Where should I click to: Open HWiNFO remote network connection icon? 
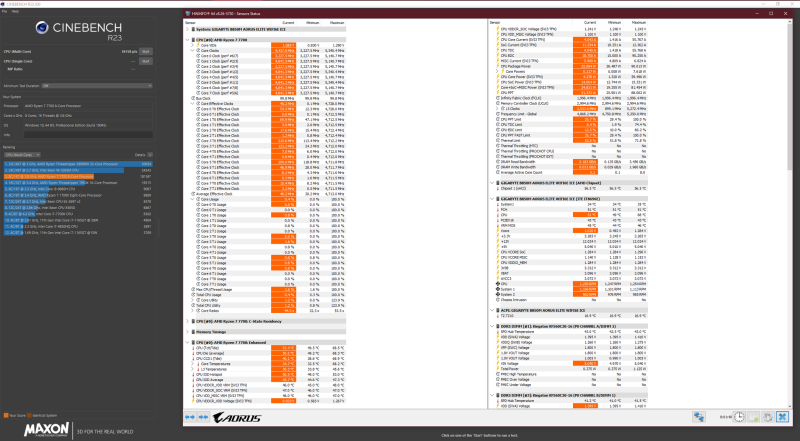(699, 417)
